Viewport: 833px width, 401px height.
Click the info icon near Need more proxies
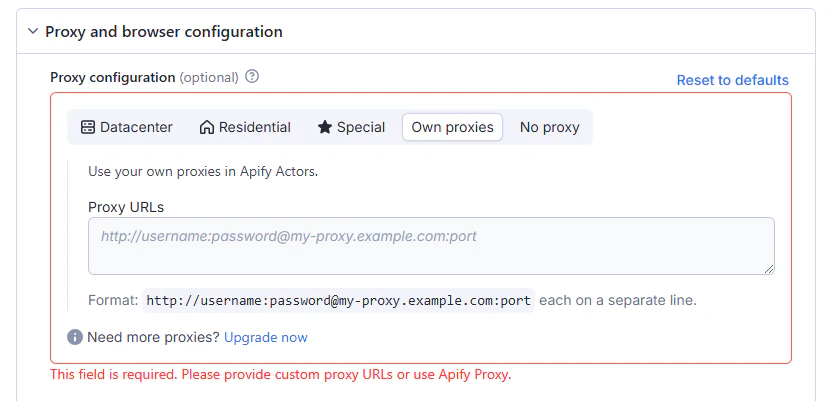tap(75, 338)
